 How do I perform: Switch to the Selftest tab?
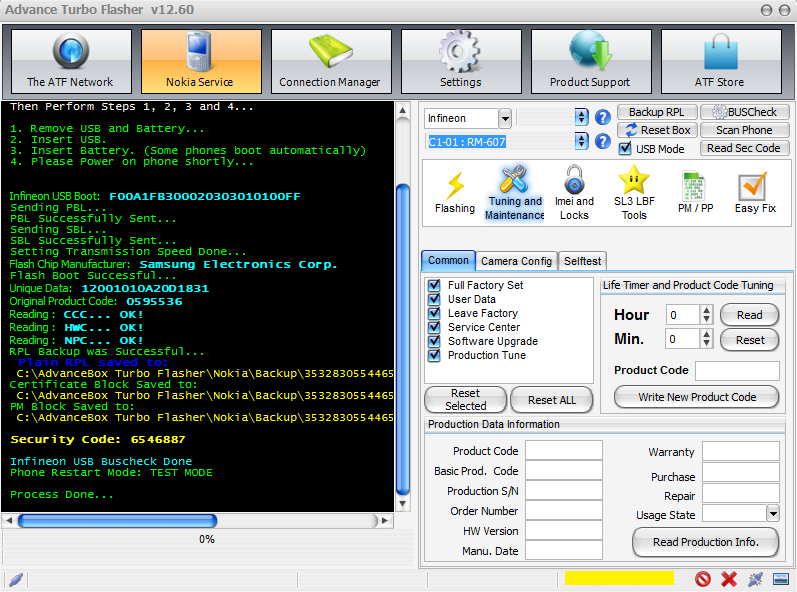[583, 261]
